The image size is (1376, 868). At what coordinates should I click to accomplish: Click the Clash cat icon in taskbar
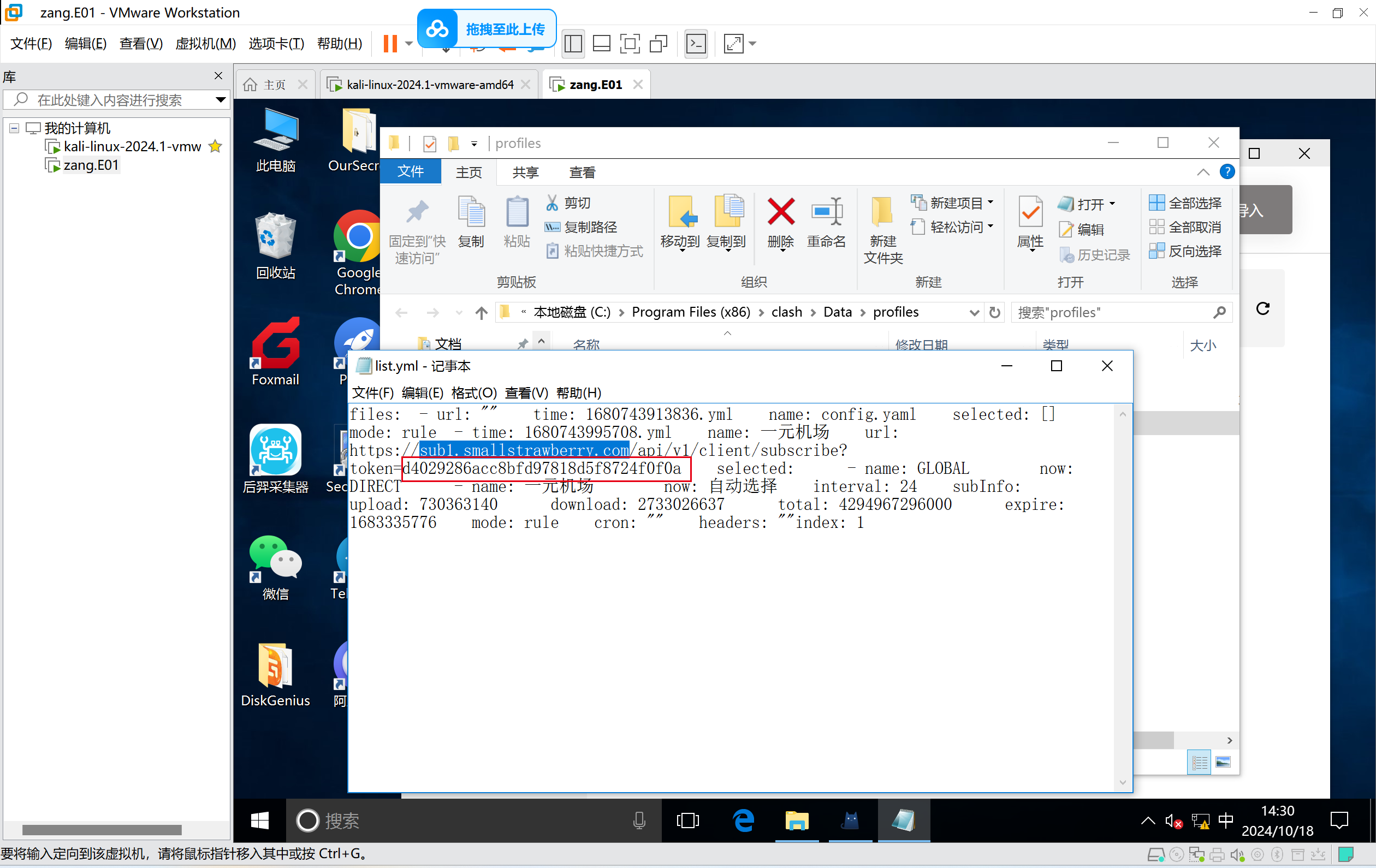coord(850,821)
